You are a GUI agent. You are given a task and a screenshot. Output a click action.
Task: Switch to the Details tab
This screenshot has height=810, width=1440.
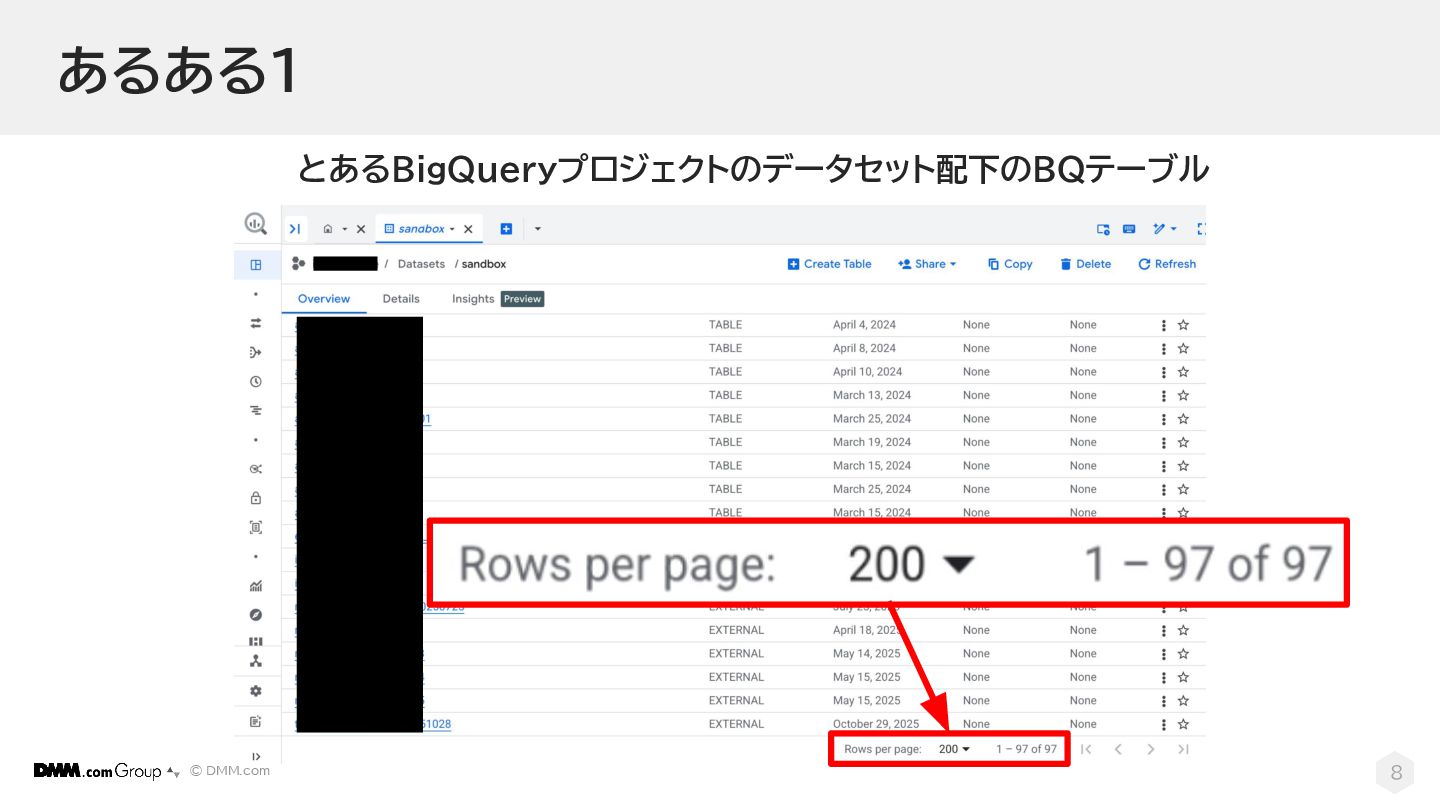pyautogui.click(x=401, y=299)
